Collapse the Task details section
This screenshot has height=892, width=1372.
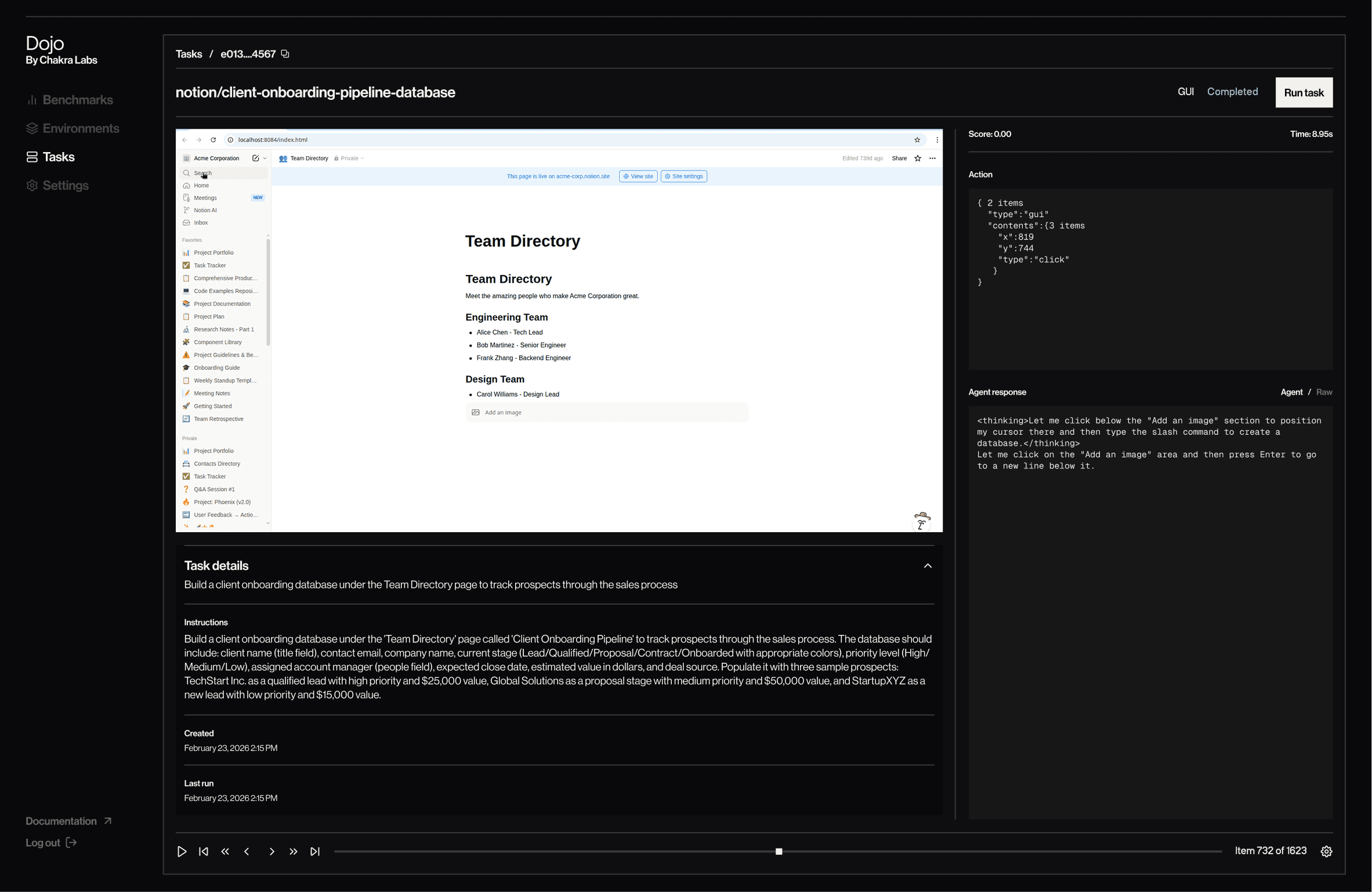tap(928, 566)
